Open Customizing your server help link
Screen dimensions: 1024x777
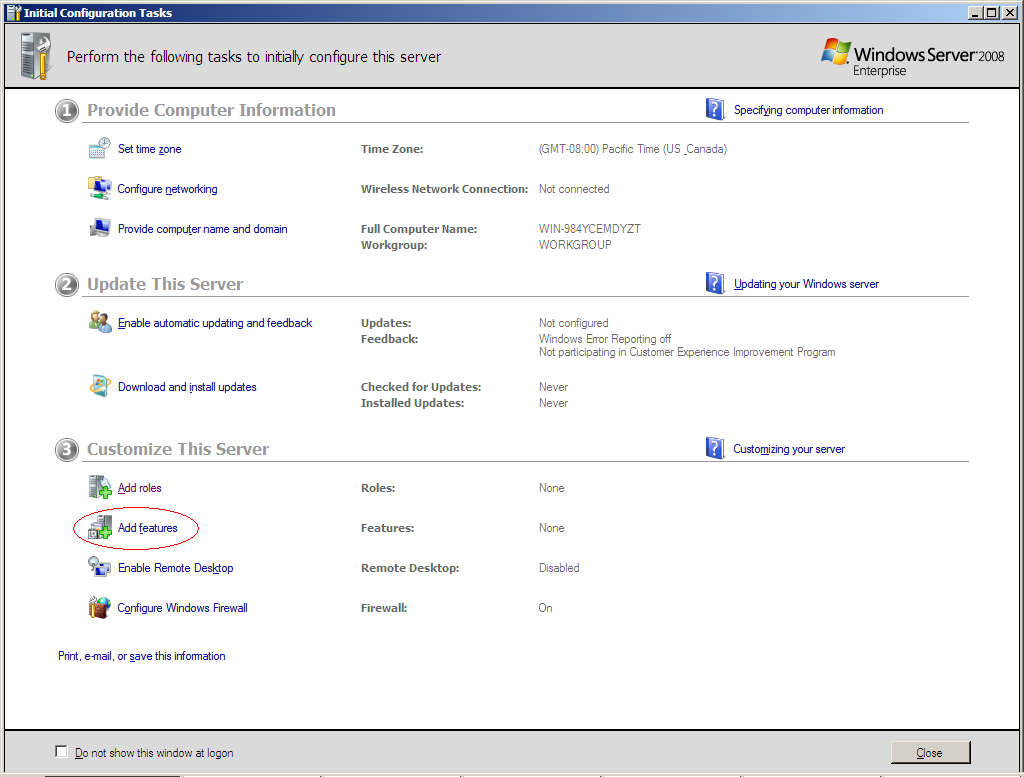click(789, 449)
